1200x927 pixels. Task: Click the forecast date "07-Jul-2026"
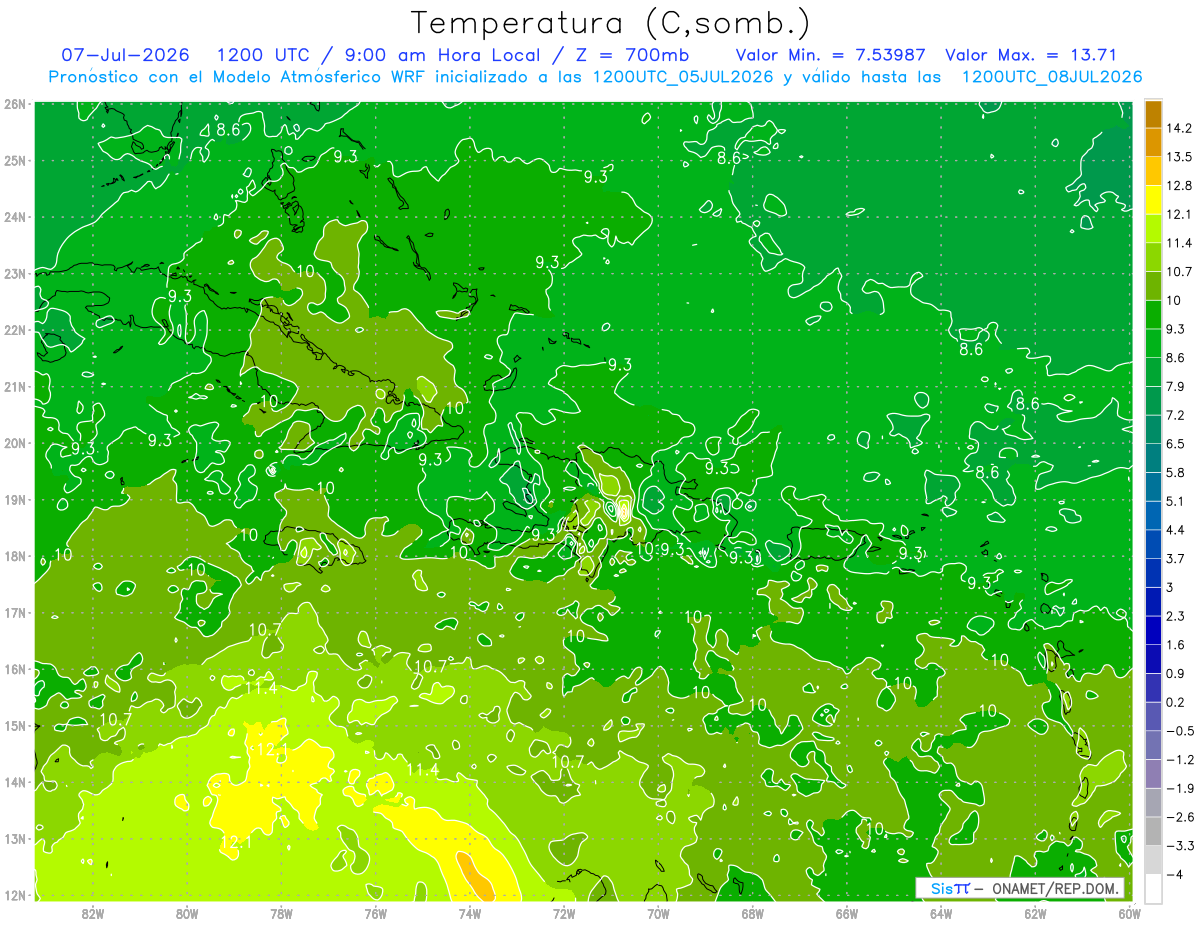click(x=125, y=55)
